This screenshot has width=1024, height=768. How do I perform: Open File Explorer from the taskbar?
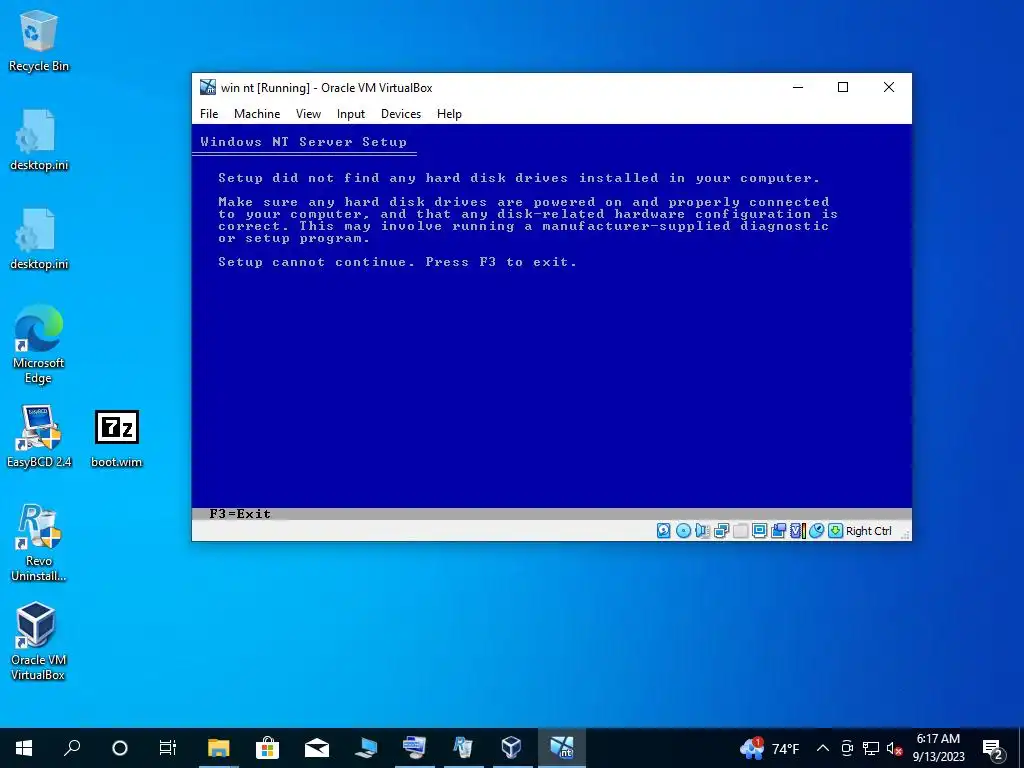(219, 748)
